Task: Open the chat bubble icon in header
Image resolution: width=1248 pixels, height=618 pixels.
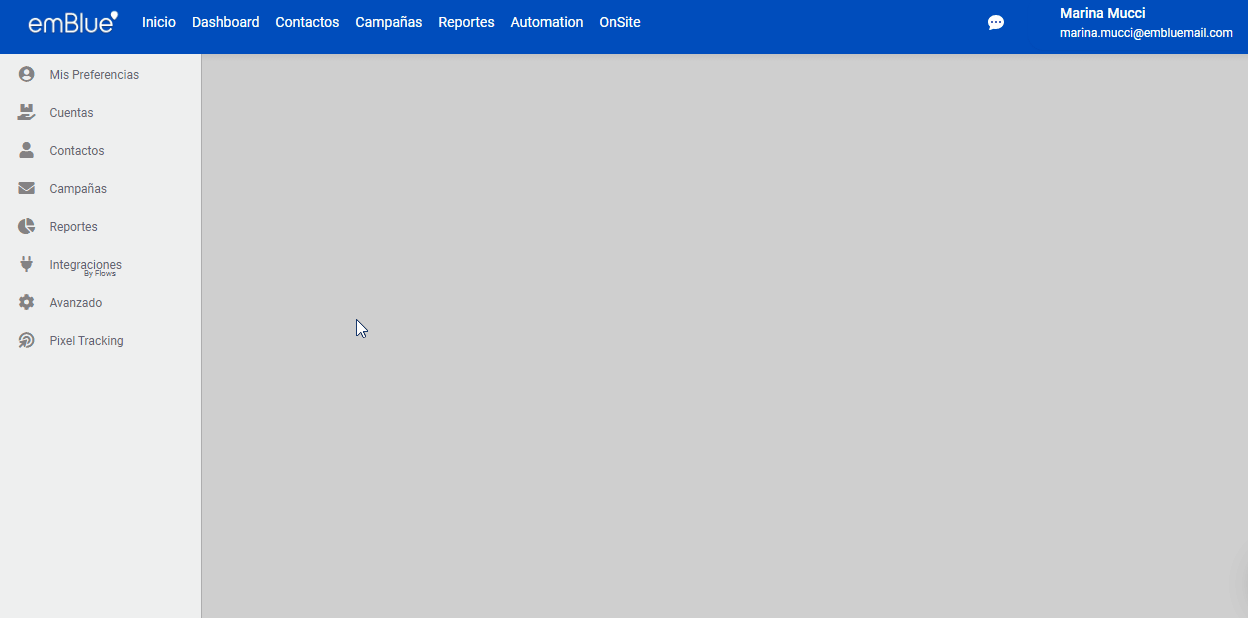Action: (996, 23)
